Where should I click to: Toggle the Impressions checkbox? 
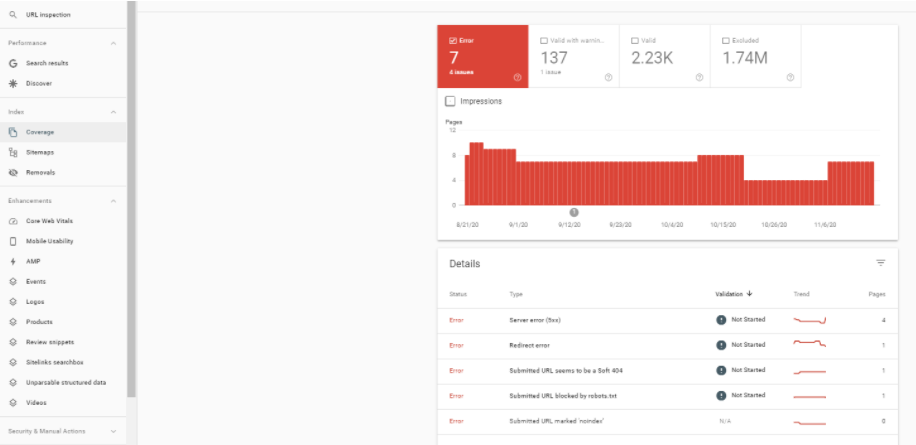(x=451, y=101)
